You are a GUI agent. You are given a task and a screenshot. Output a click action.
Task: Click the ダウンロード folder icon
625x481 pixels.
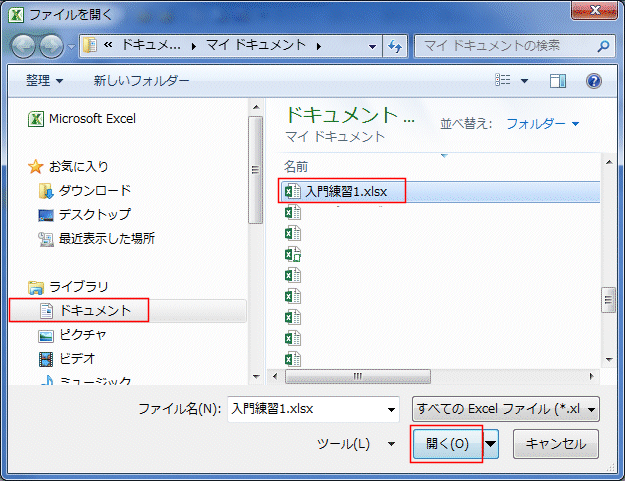point(46,191)
